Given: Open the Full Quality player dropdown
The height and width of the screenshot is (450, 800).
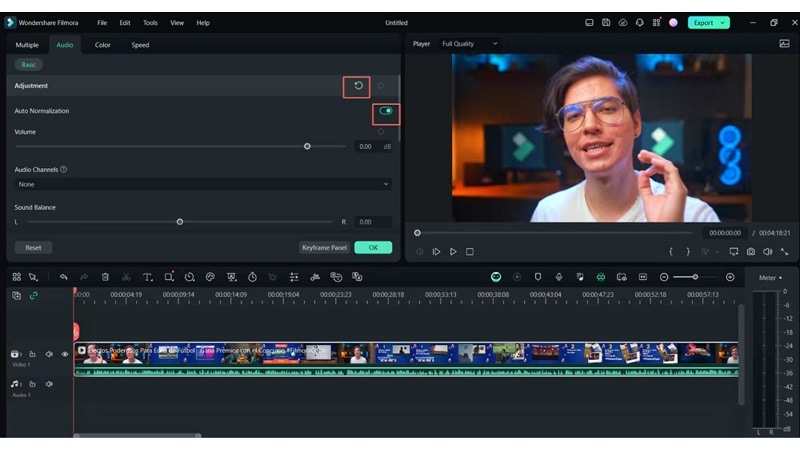Looking at the screenshot, I should click(x=469, y=44).
